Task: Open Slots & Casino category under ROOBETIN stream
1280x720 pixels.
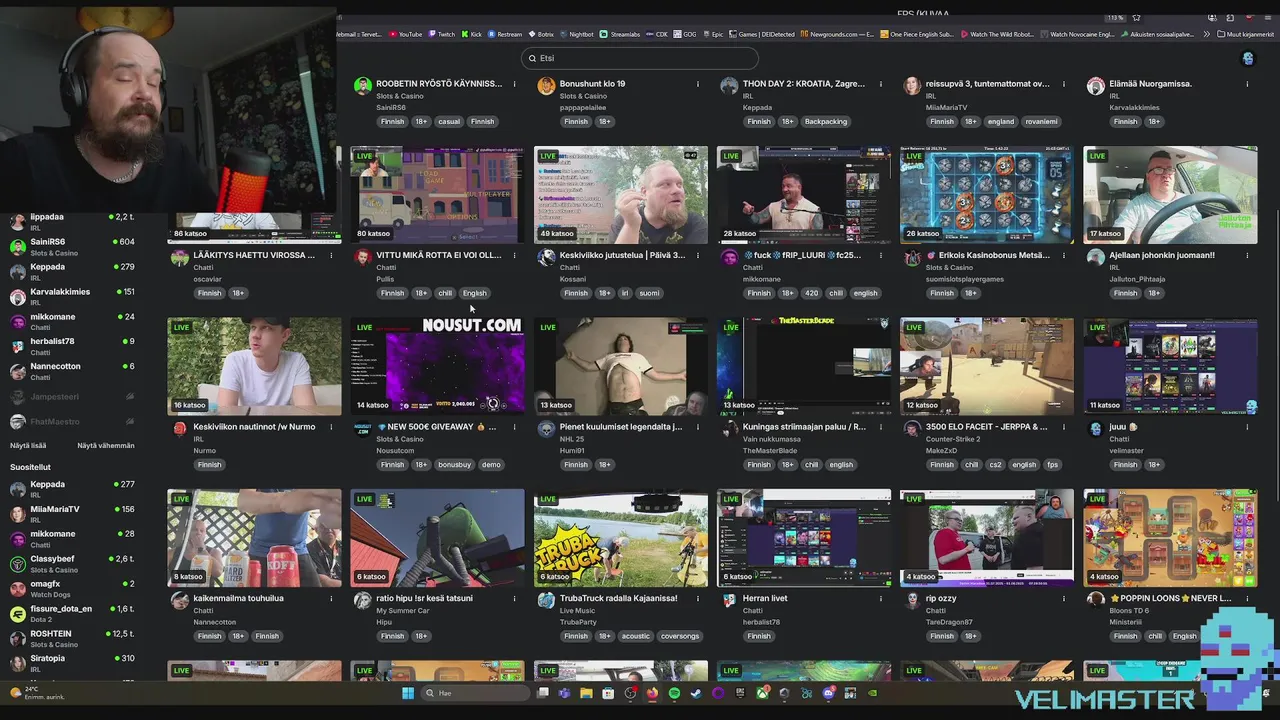Action: pyautogui.click(x=400, y=96)
